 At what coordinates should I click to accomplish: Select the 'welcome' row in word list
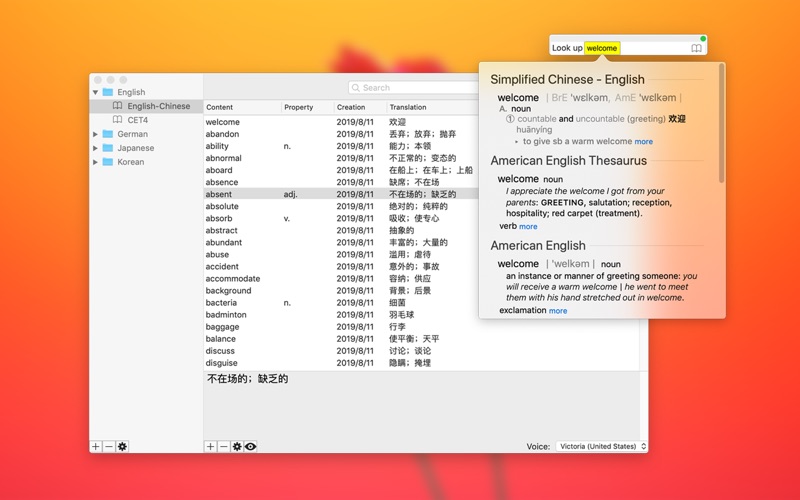coord(341,122)
